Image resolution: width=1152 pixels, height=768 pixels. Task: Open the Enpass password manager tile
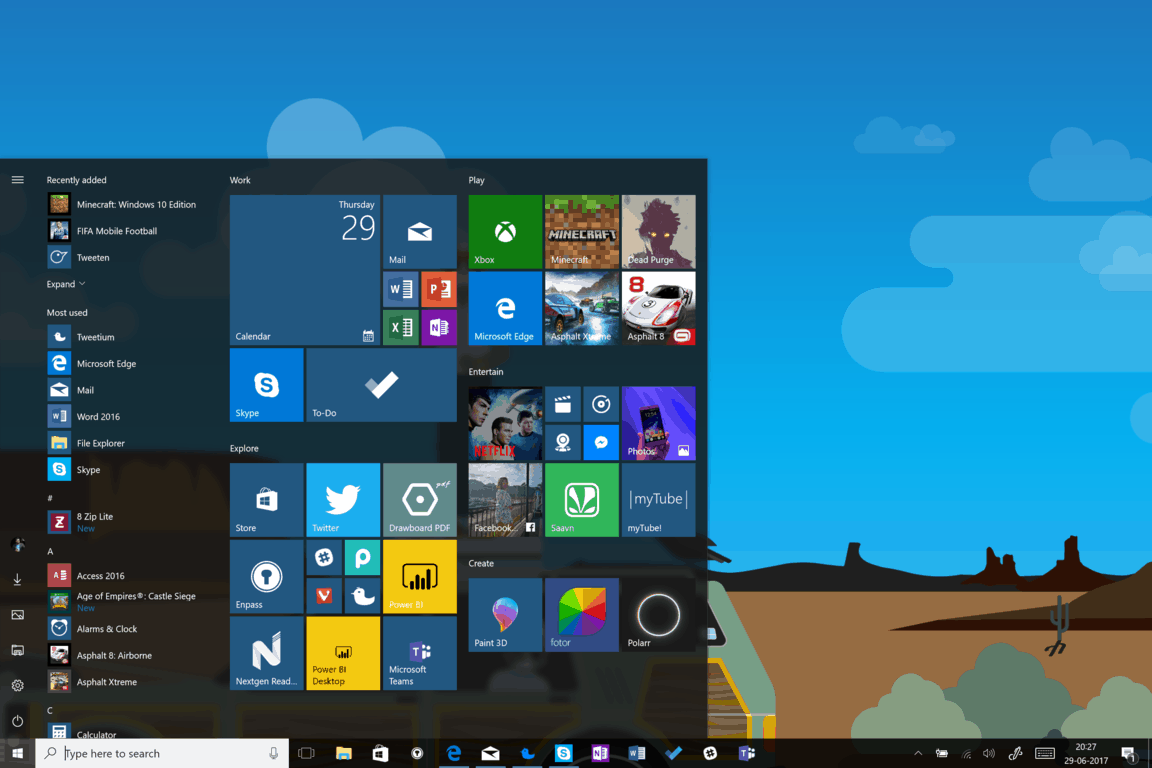(x=266, y=577)
